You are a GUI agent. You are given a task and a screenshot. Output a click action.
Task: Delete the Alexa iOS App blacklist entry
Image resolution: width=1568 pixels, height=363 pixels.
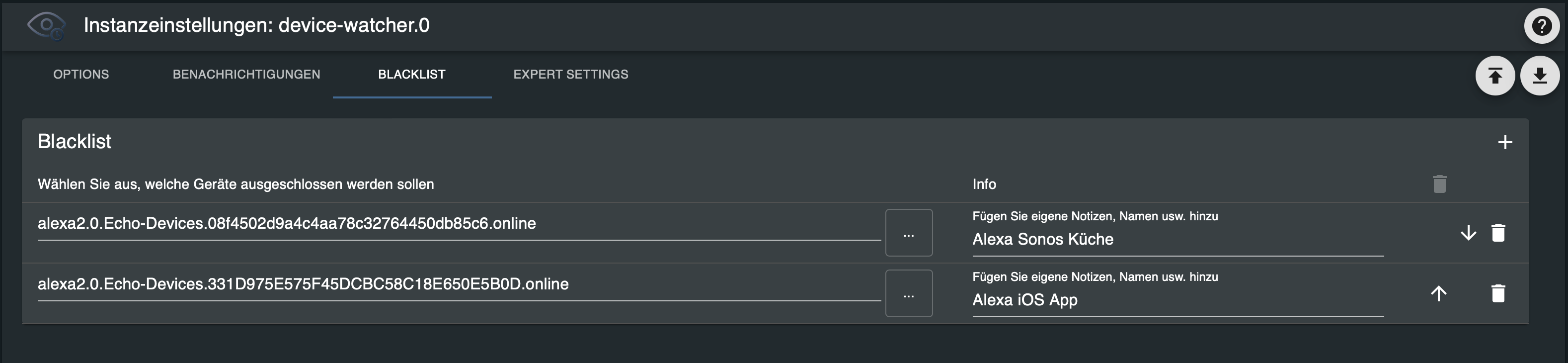pyautogui.click(x=1498, y=293)
